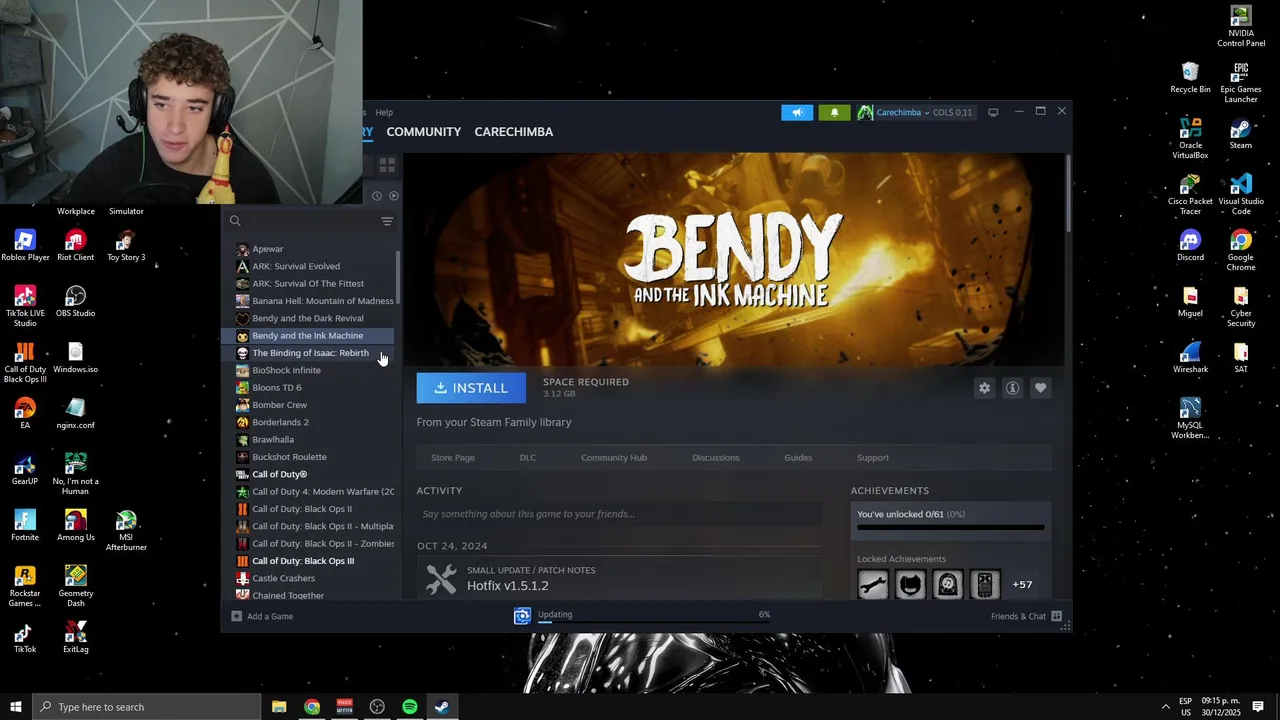1280x720 pixels.
Task: Open Riot Client desktop icon
Action: (x=75, y=245)
